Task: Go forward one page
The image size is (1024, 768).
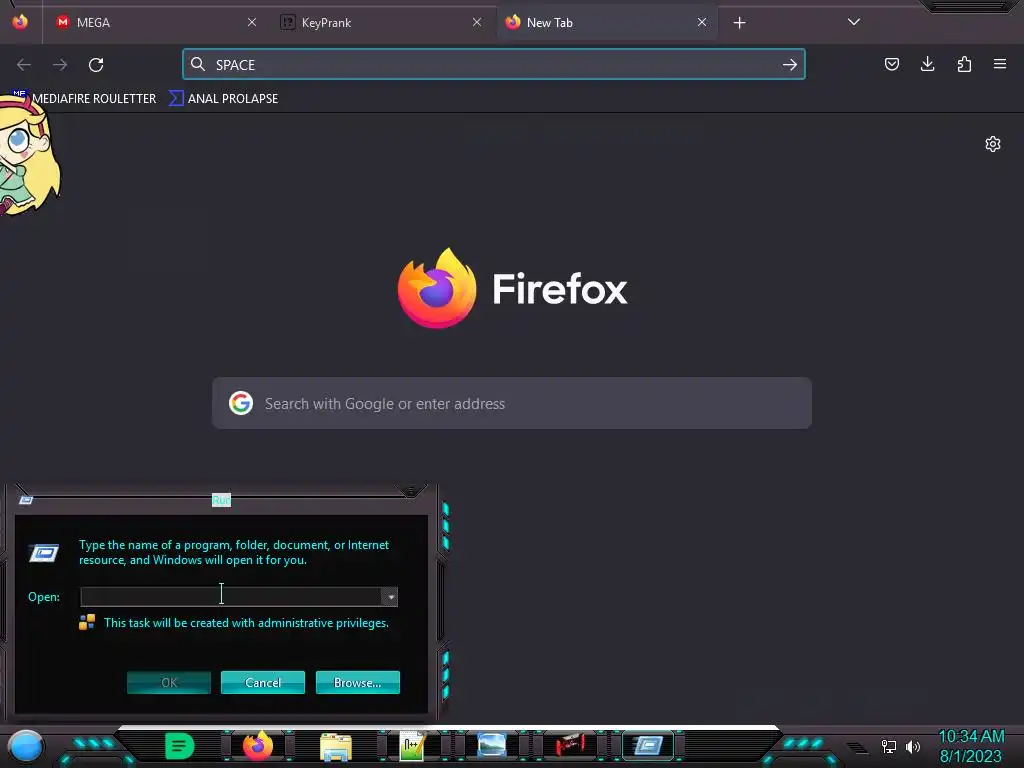Action: 60,65
